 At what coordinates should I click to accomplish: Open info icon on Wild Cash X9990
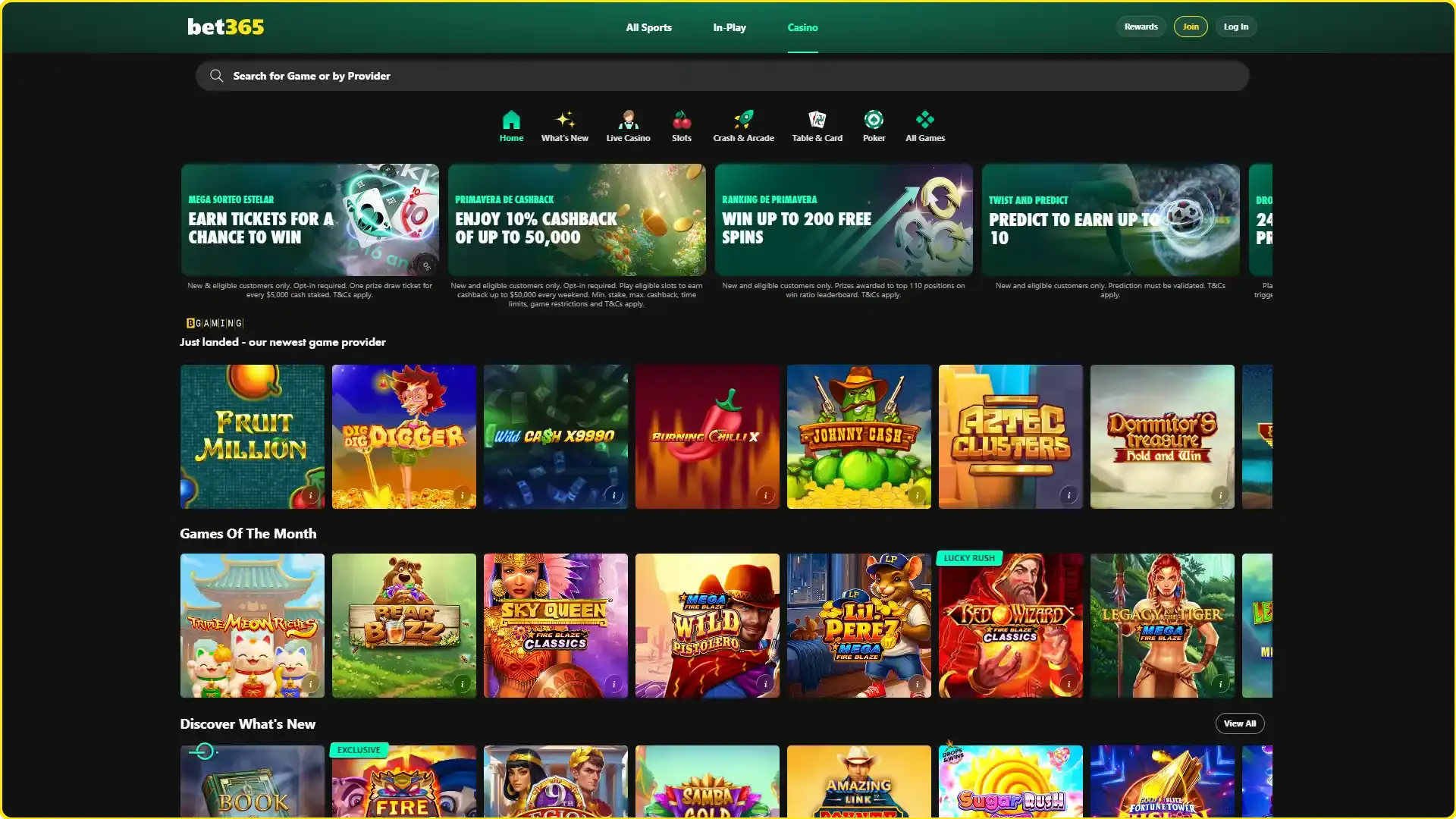(613, 495)
